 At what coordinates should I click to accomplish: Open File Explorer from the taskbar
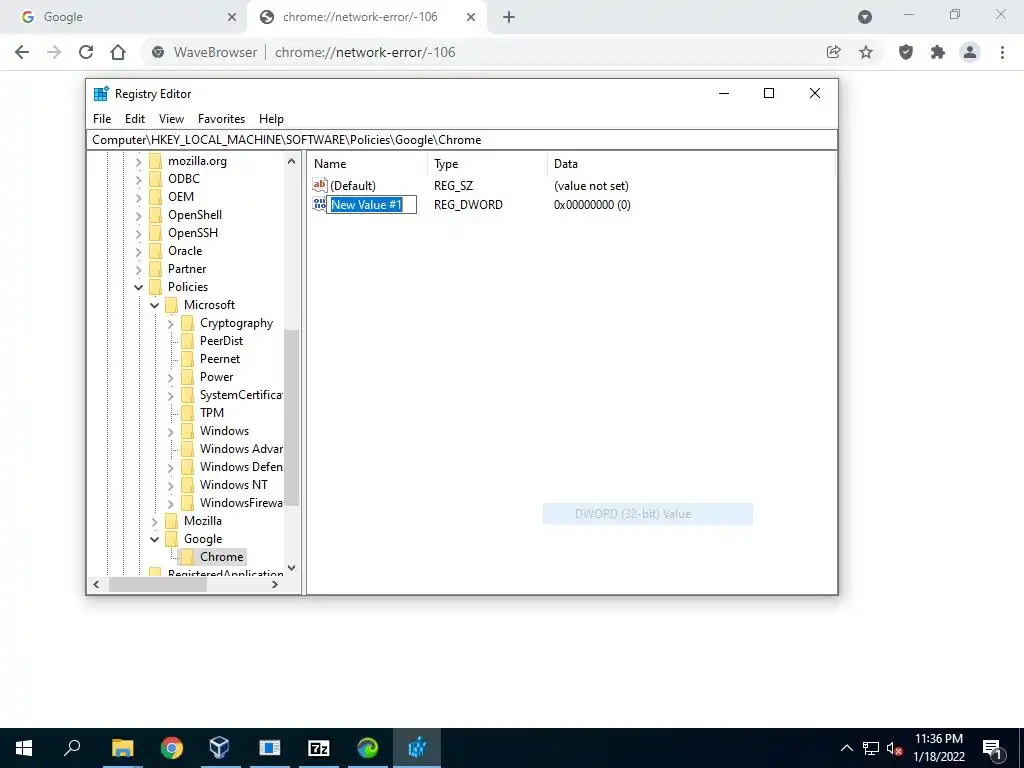122,748
